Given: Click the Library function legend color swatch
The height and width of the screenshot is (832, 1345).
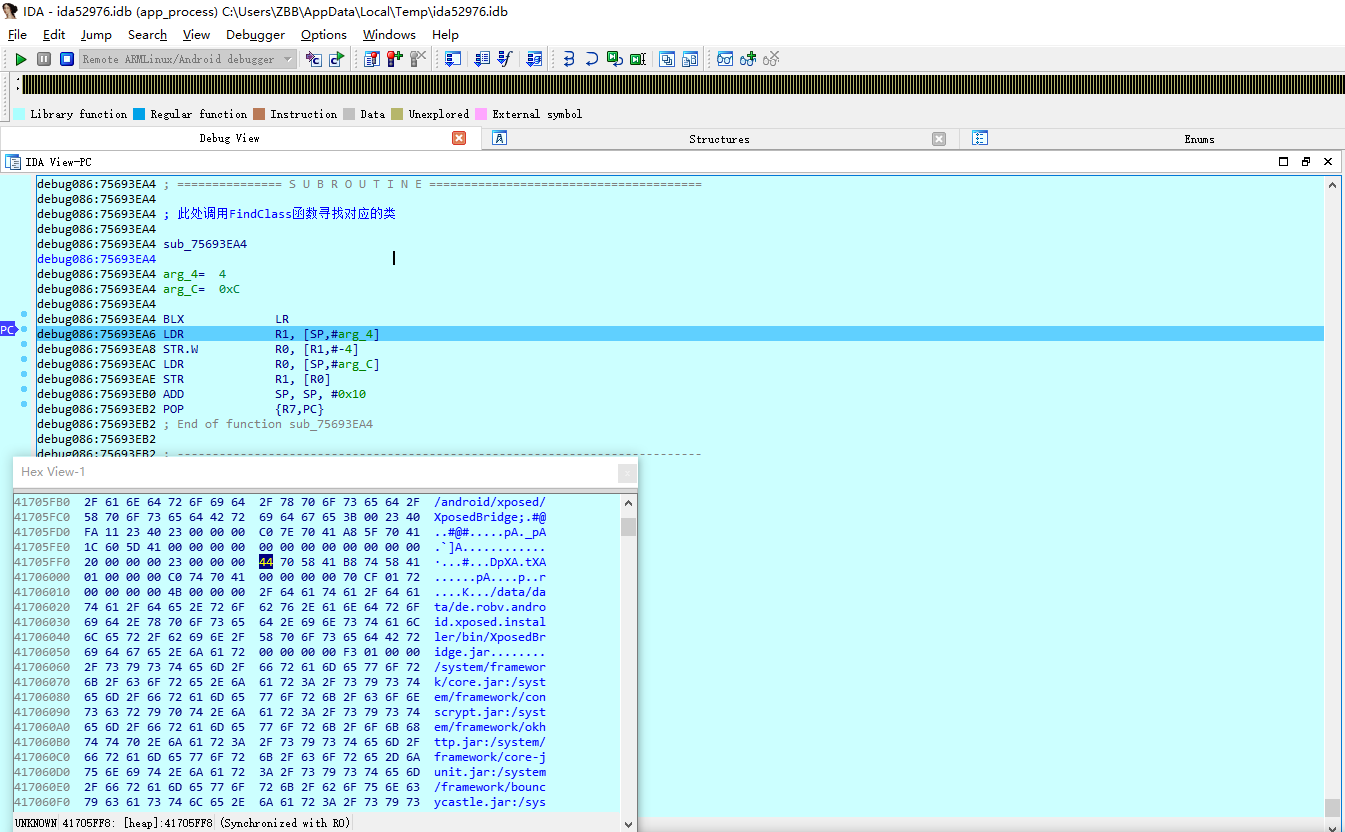Looking at the screenshot, I should tap(19, 114).
